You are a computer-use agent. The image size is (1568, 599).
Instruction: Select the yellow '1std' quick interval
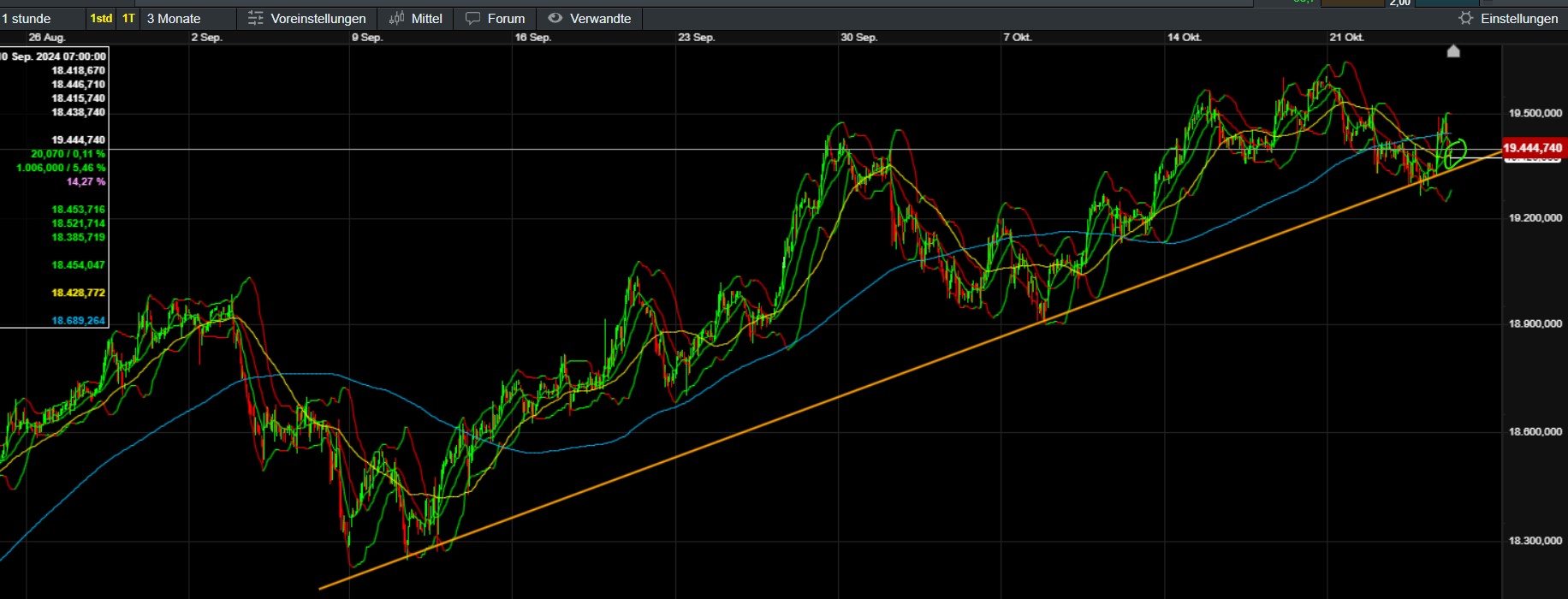point(101,18)
